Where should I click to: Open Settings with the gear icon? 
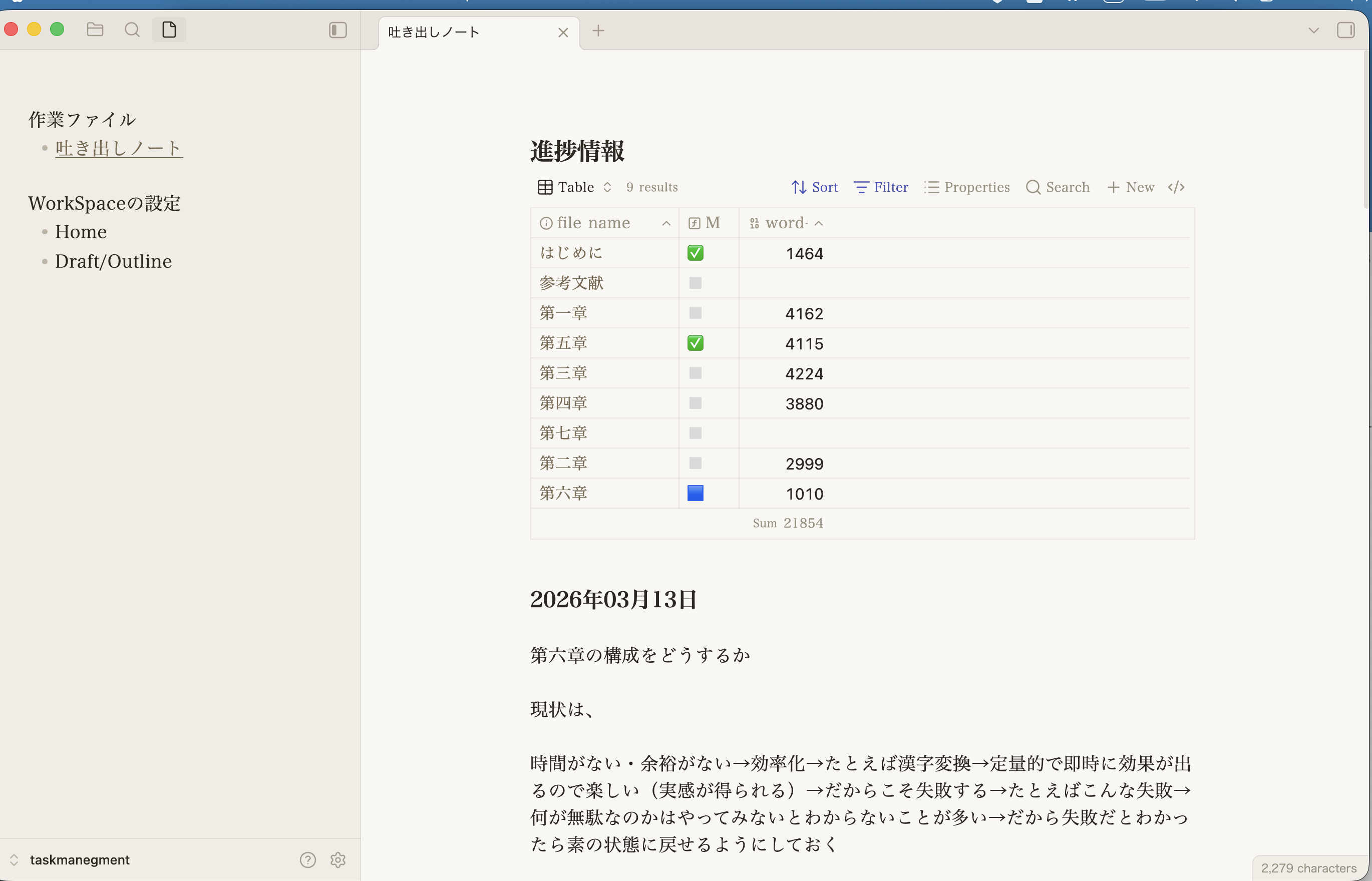coord(338,860)
